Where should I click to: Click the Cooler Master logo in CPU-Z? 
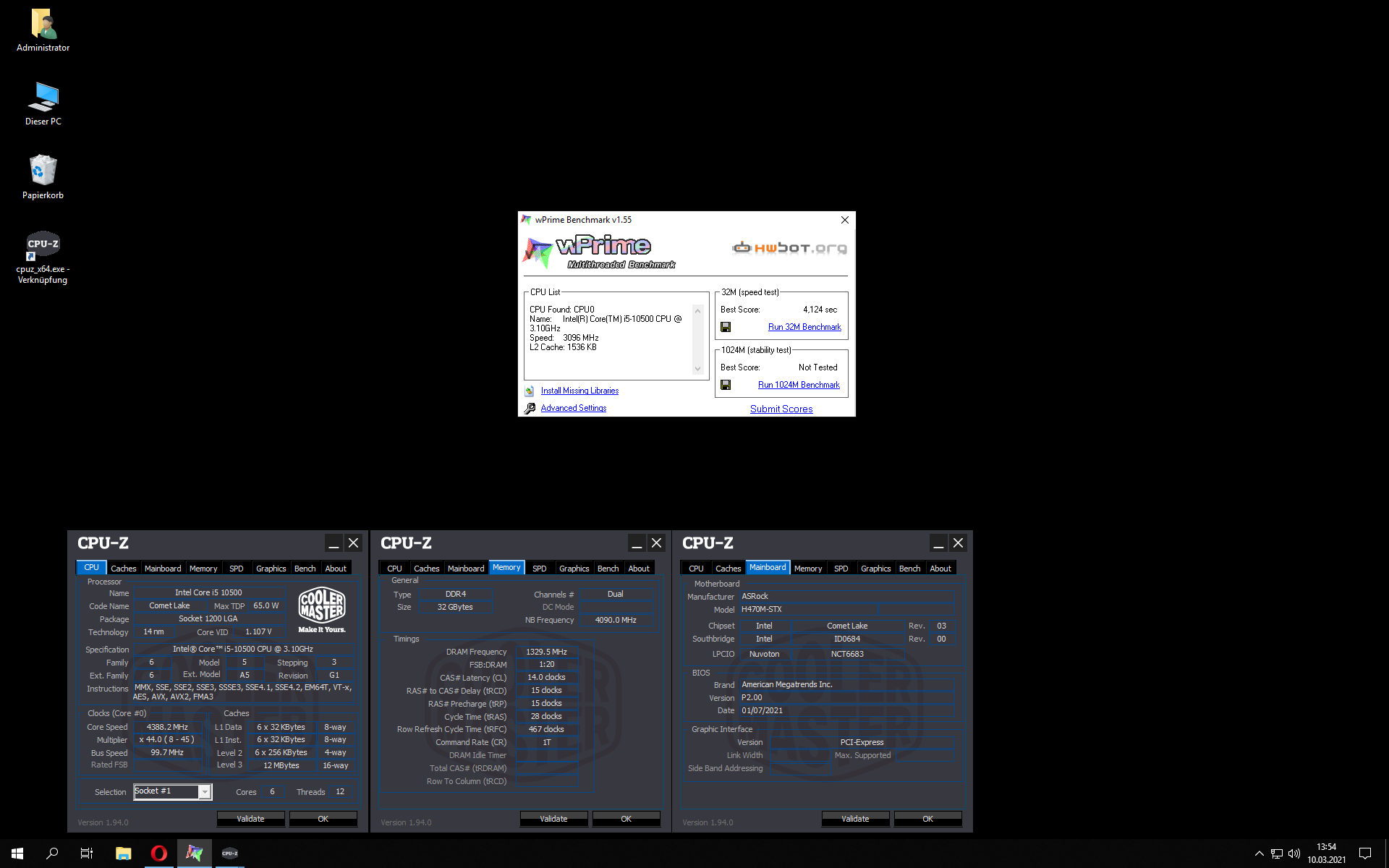click(x=322, y=609)
